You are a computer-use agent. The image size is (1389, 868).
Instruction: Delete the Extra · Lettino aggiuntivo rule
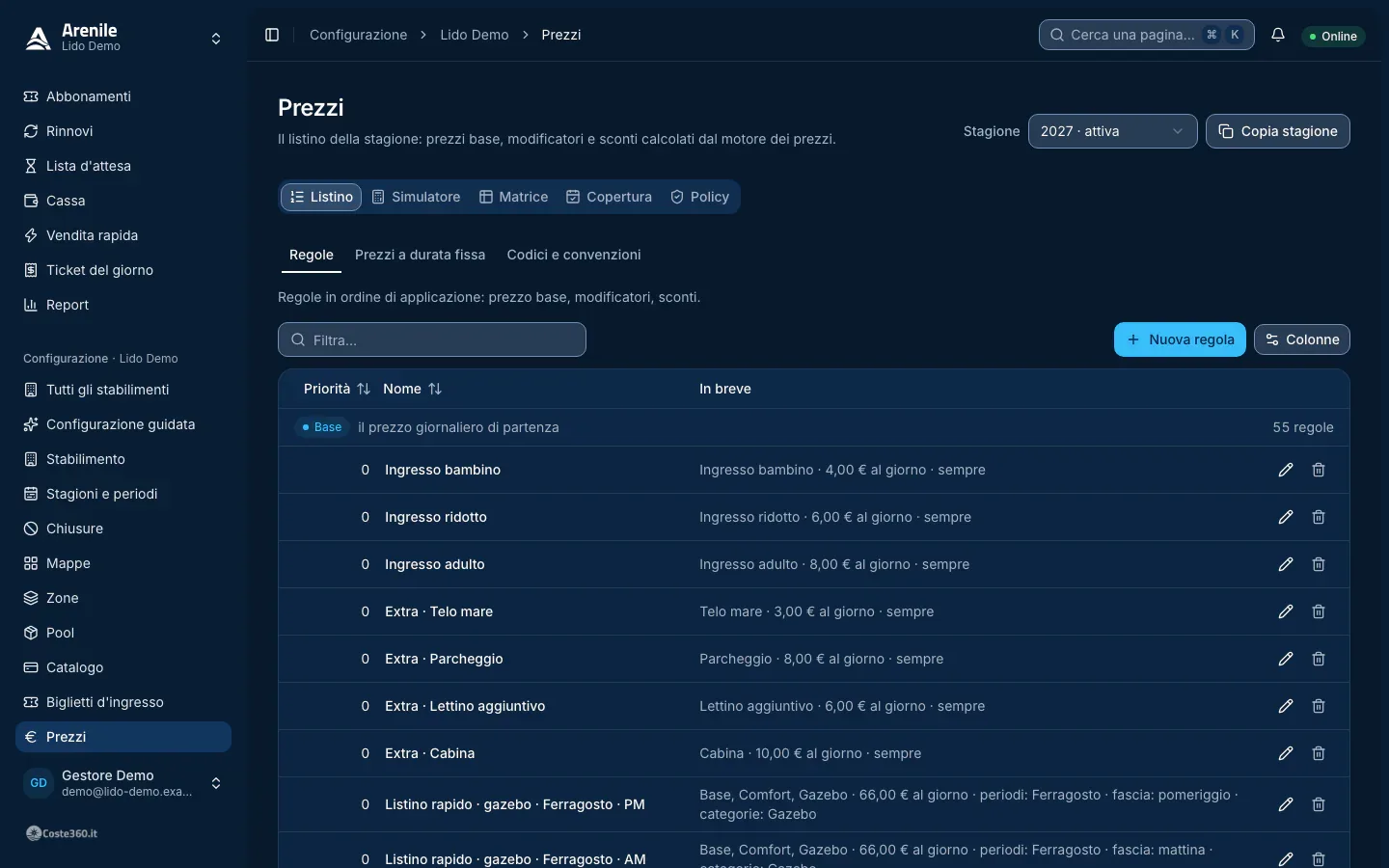click(x=1319, y=706)
